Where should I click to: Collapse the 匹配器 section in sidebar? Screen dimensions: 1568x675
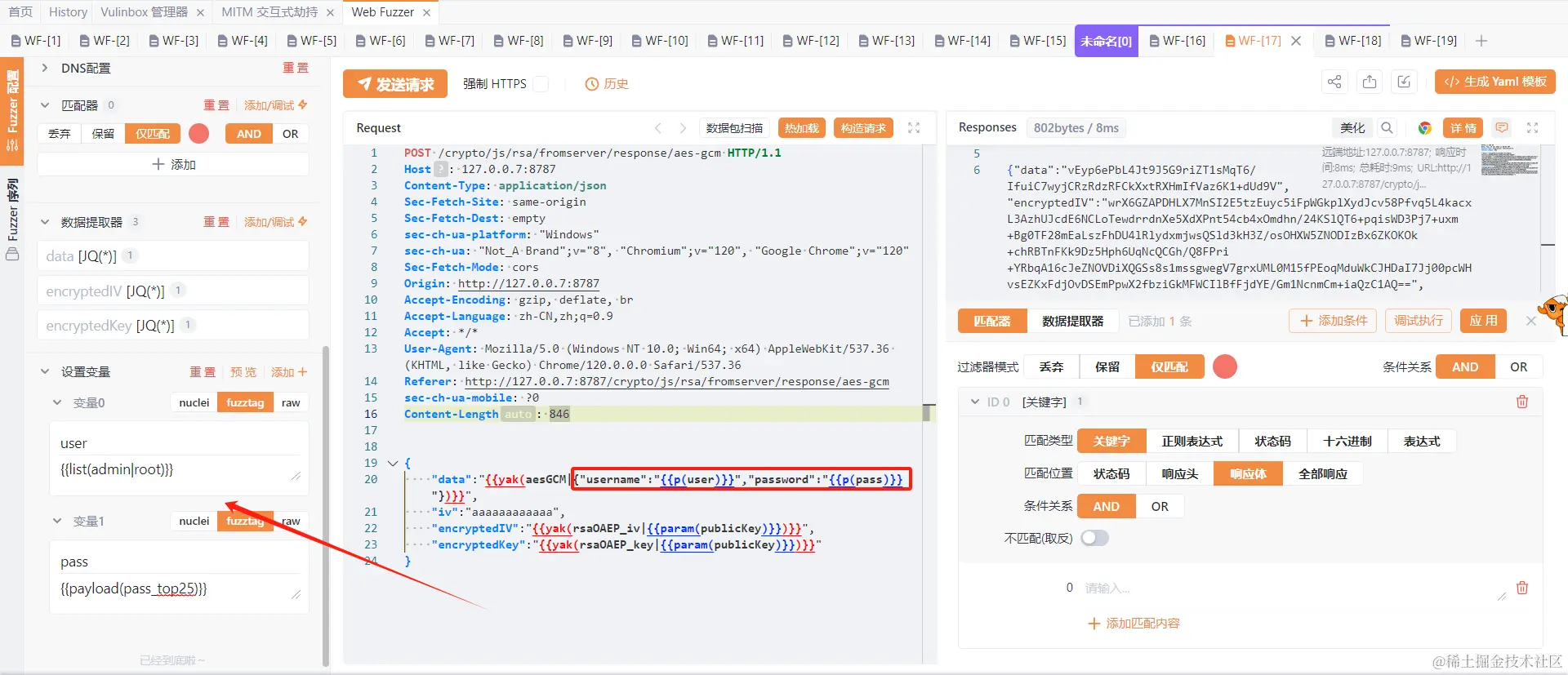[x=45, y=105]
